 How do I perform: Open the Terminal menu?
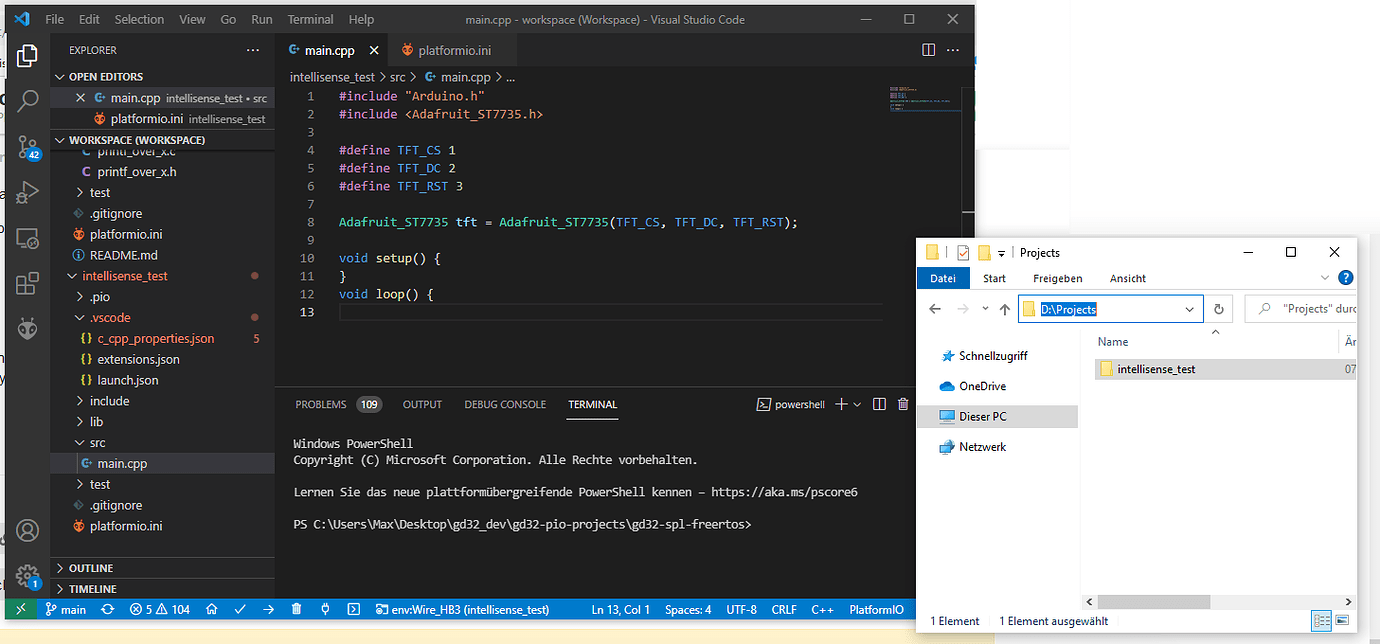pyautogui.click(x=310, y=18)
